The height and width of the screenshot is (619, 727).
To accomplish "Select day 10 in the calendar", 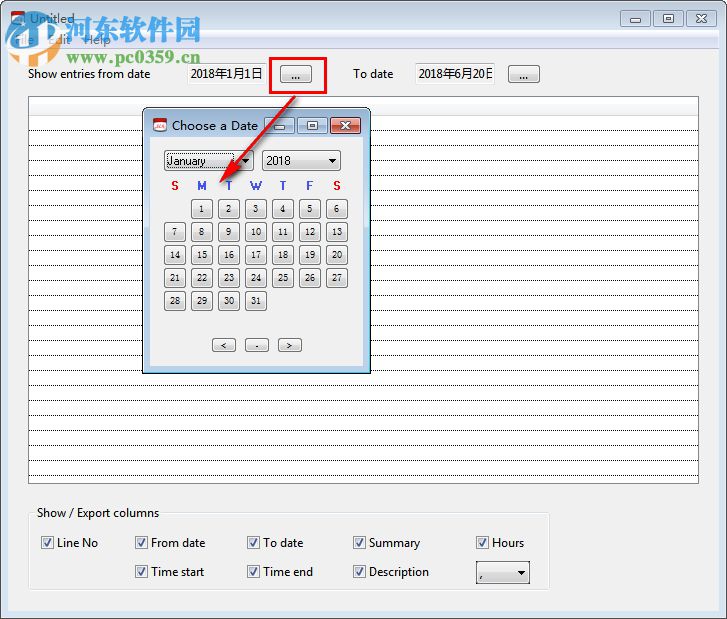I will [255, 232].
